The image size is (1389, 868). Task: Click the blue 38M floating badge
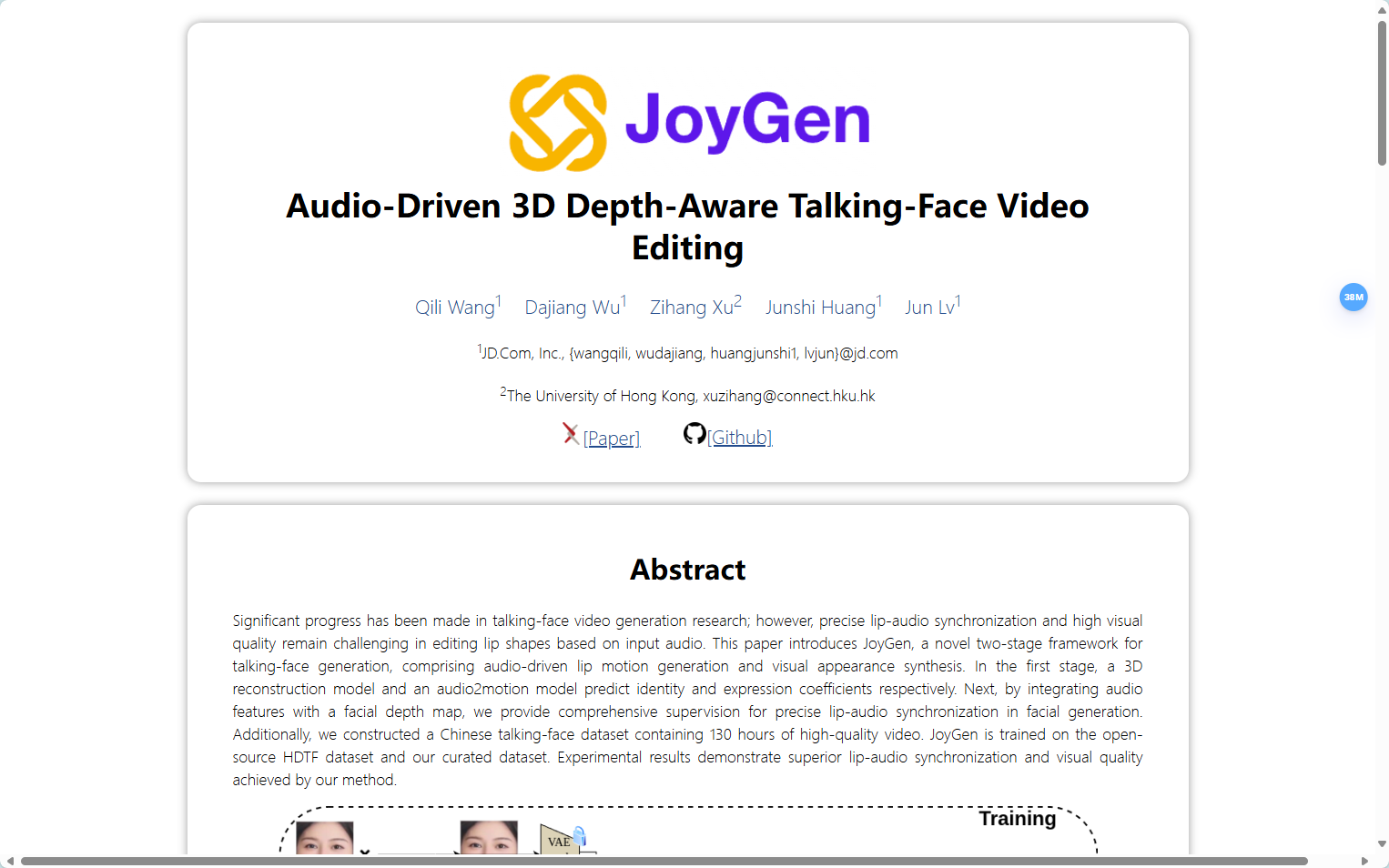point(1354,297)
